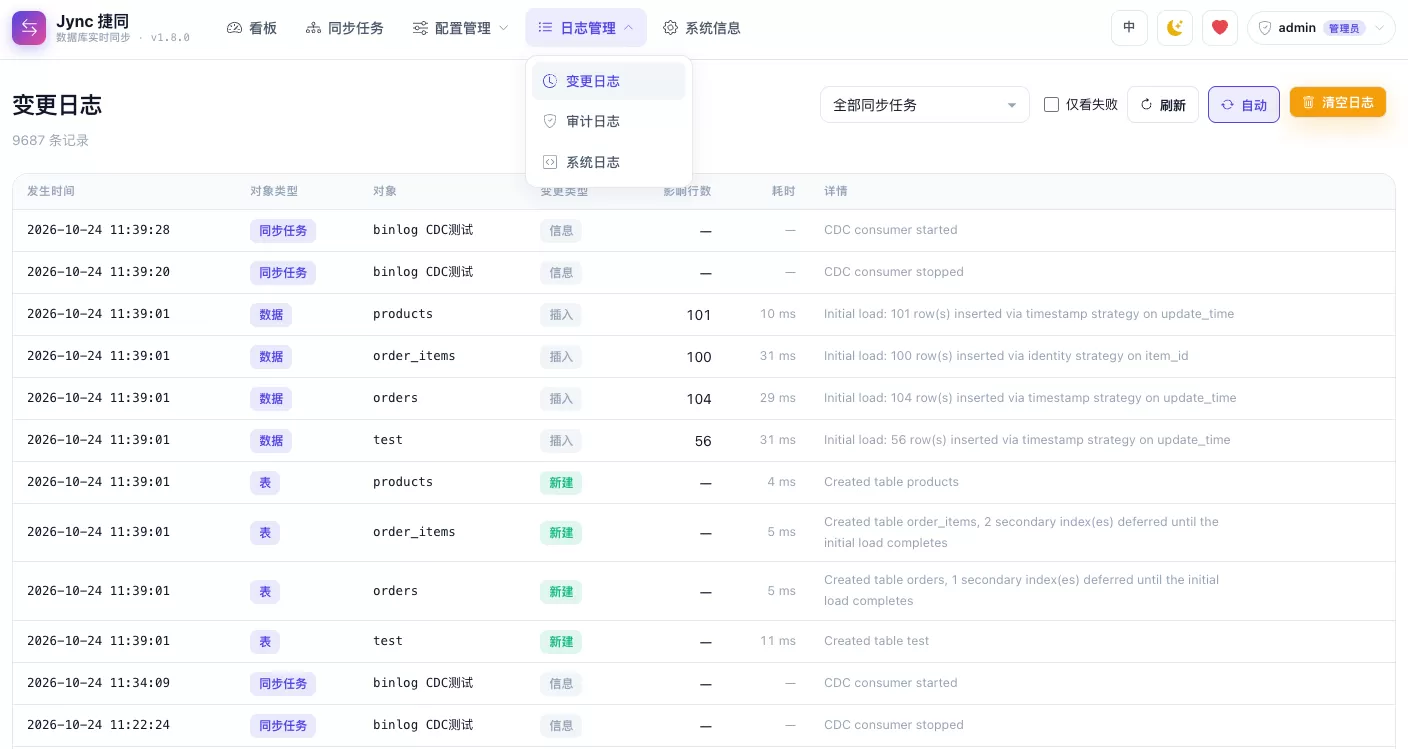Click the affected rows value 104
The image size is (1408, 749).
tap(699, 399)
